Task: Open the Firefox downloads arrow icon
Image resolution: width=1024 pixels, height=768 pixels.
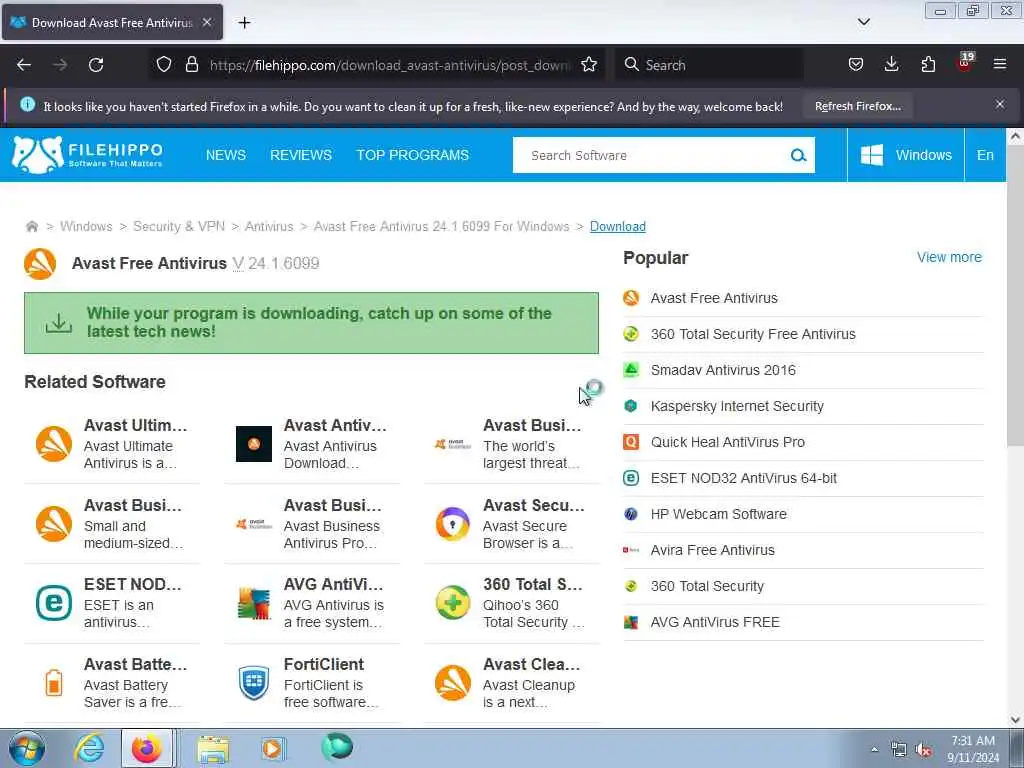Action: click(891, 65)
